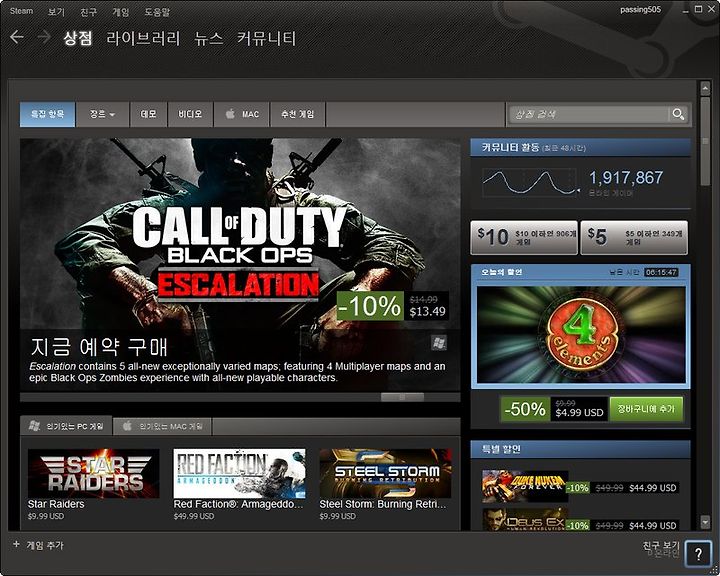720x576 pixels.
Task: Open the 친구 보기 friends list
Action: tap(661, 545)
